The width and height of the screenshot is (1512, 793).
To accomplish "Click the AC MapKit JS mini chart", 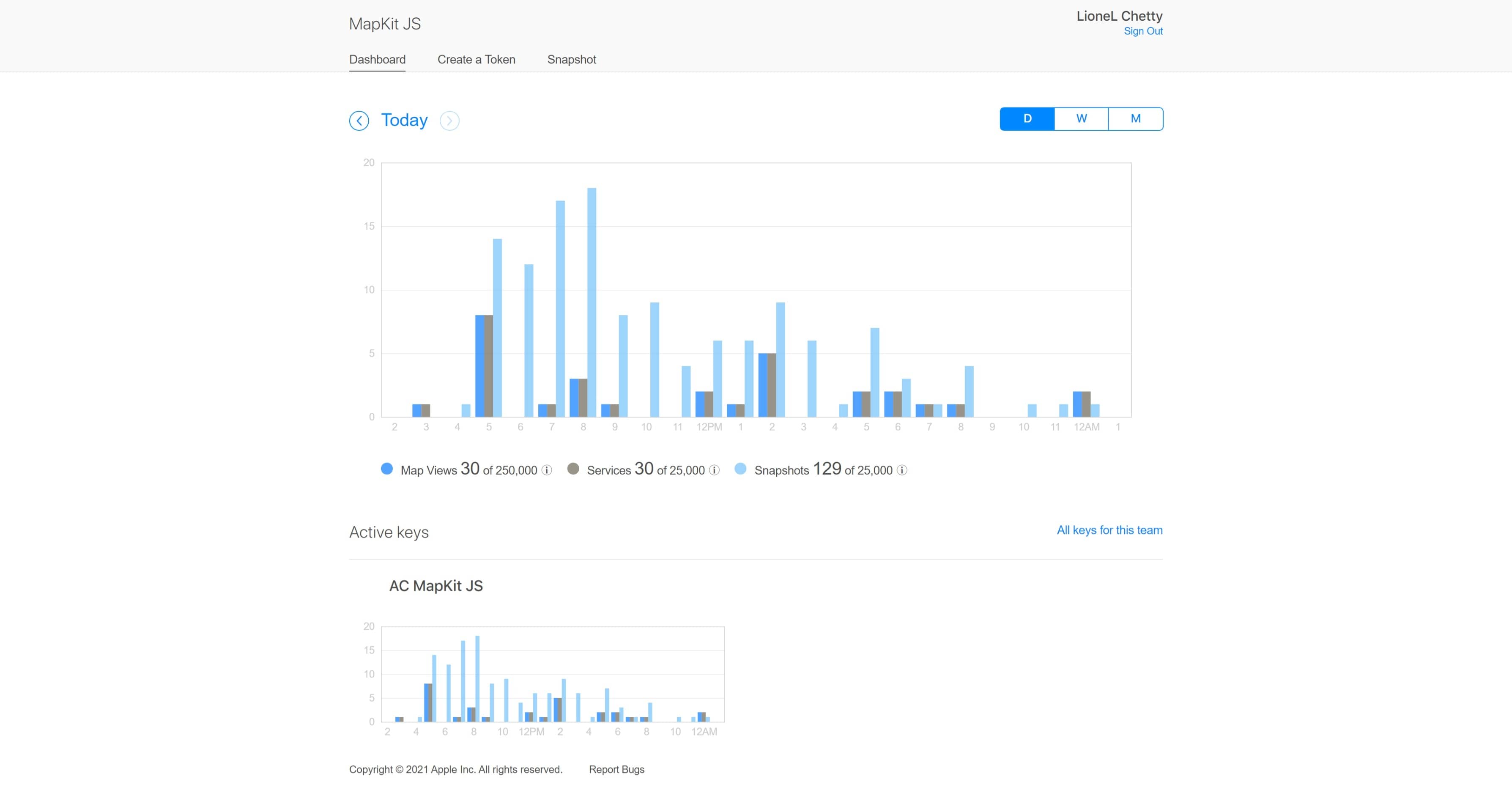I will pos(552,674).
